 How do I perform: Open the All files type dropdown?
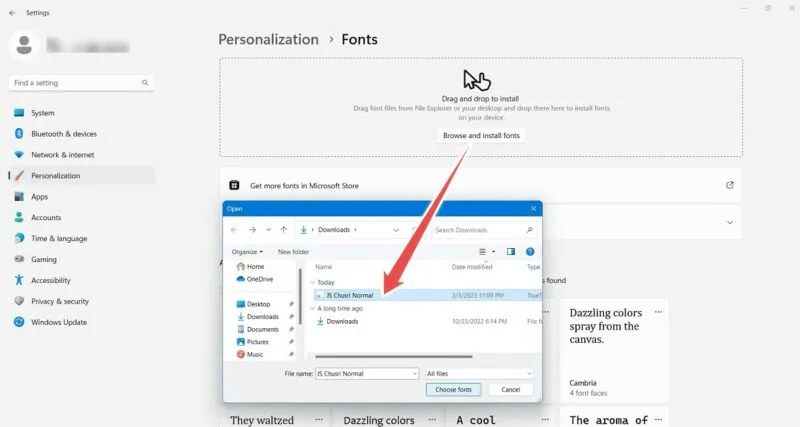point(479,373)
